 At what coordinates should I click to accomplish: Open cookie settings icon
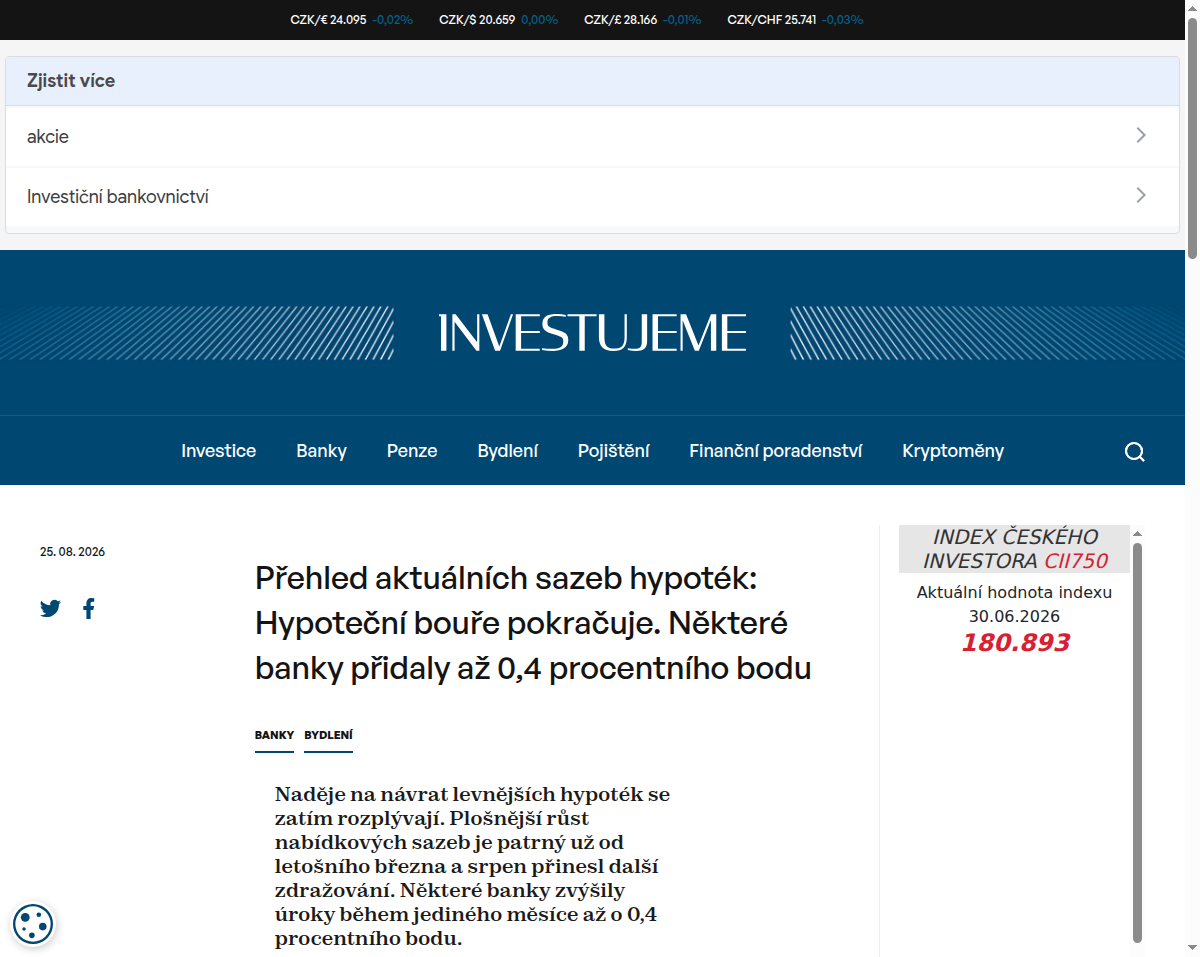tap(33, 924)
